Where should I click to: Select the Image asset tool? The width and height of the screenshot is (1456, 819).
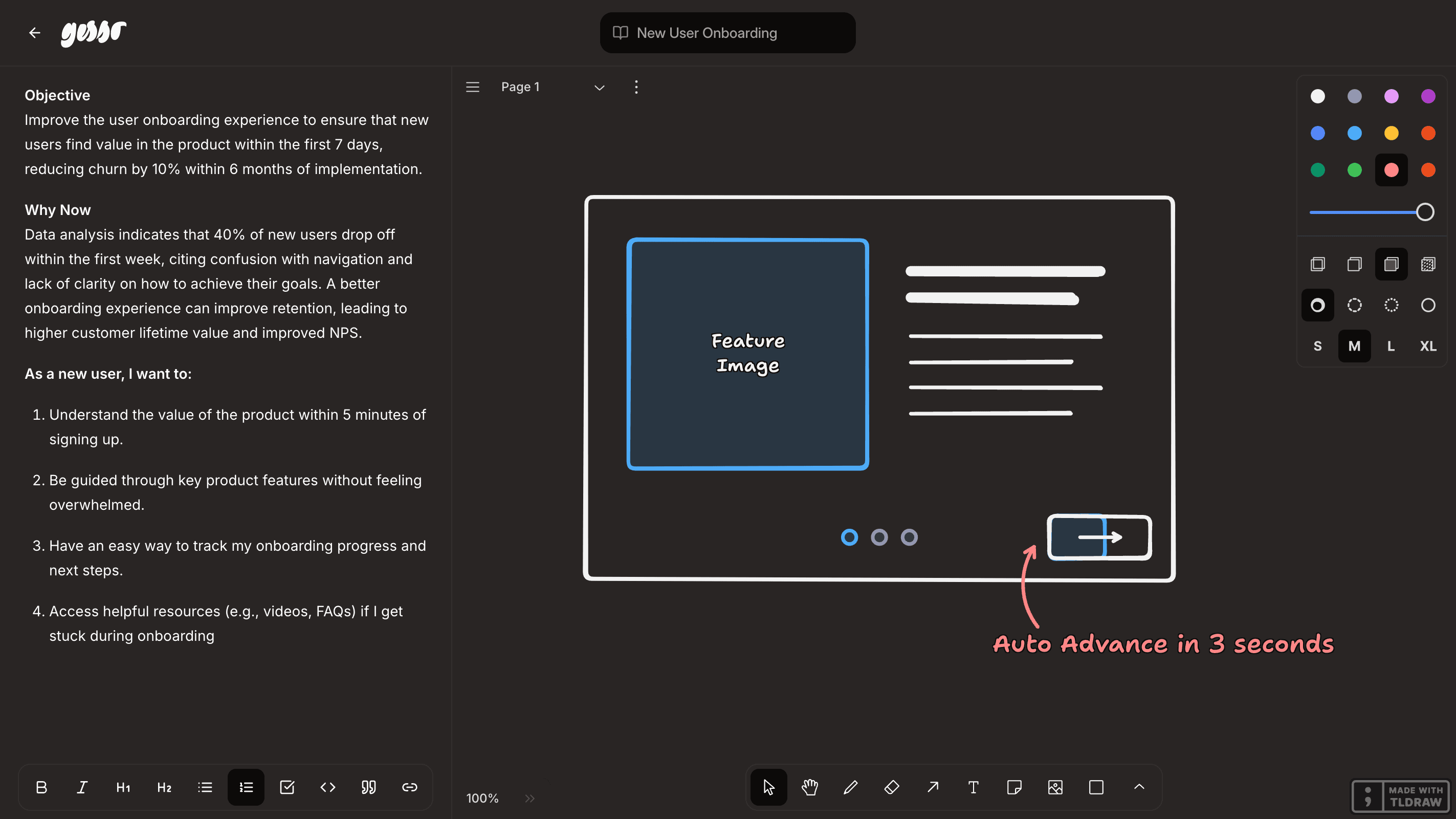tap(1055, 787)
